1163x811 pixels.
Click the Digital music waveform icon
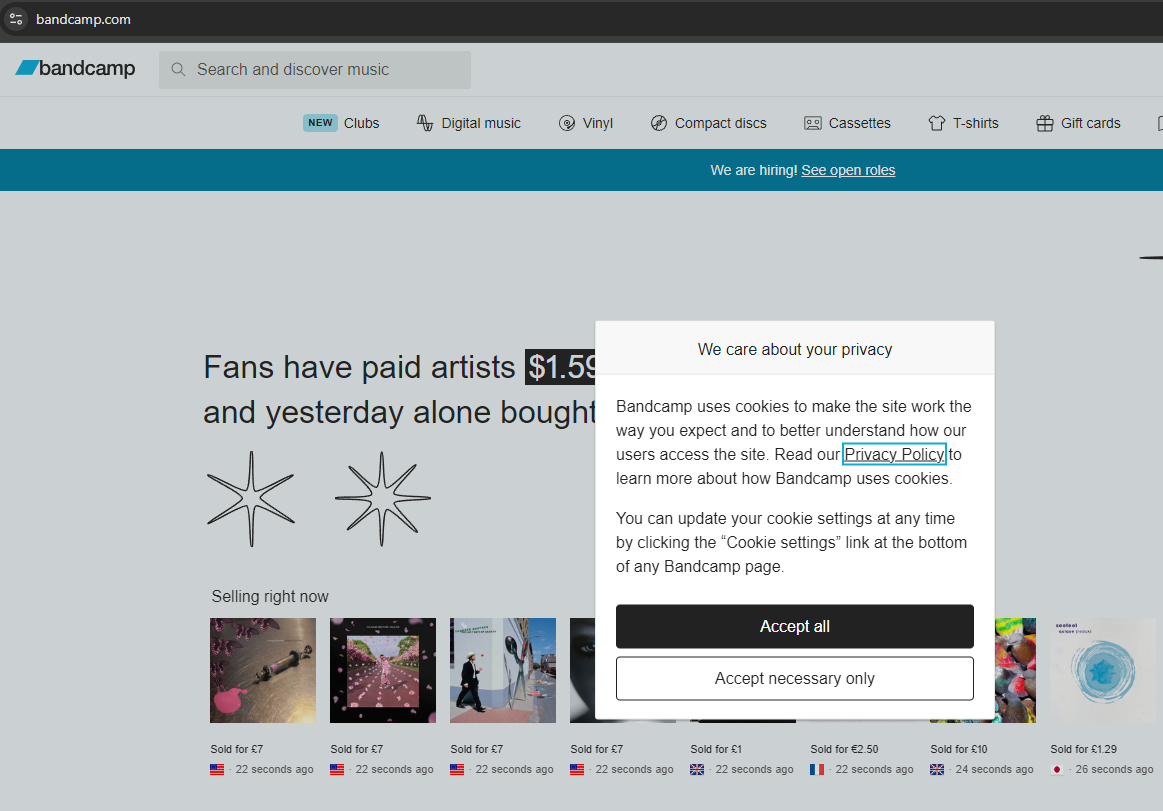[424, 123]
